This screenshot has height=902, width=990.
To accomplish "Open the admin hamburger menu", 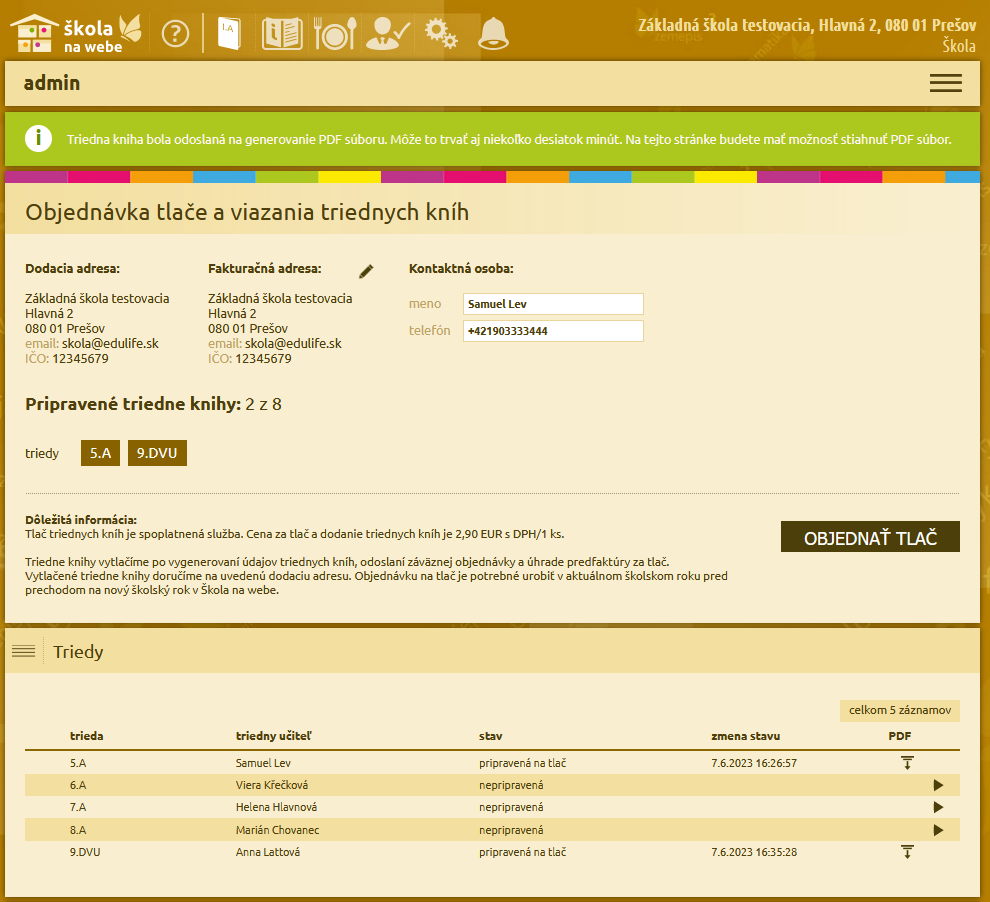I will click(x=945, y=83).
